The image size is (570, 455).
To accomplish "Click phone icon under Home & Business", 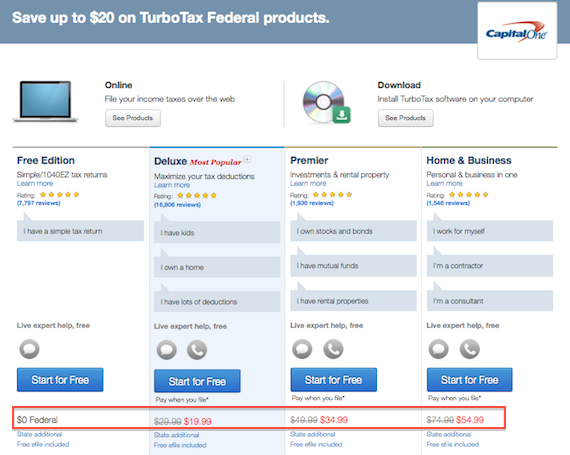I will [470, 349].
